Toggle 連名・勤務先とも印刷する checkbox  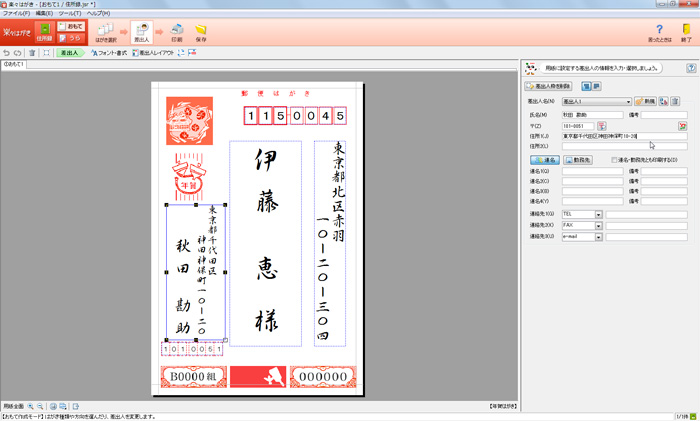coord(614,159)
